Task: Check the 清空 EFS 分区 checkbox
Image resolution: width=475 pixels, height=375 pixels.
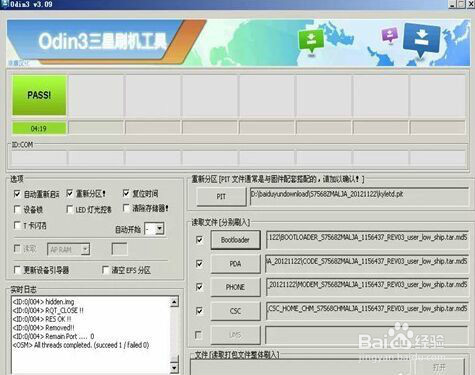Action: (106, 270)
